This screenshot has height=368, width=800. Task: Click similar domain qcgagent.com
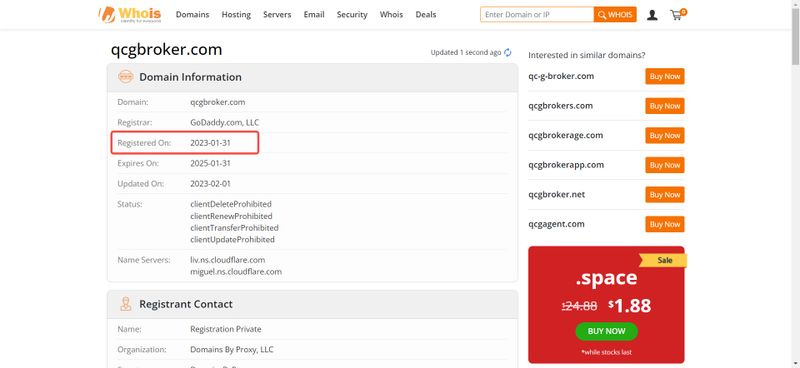coord(556,224)
